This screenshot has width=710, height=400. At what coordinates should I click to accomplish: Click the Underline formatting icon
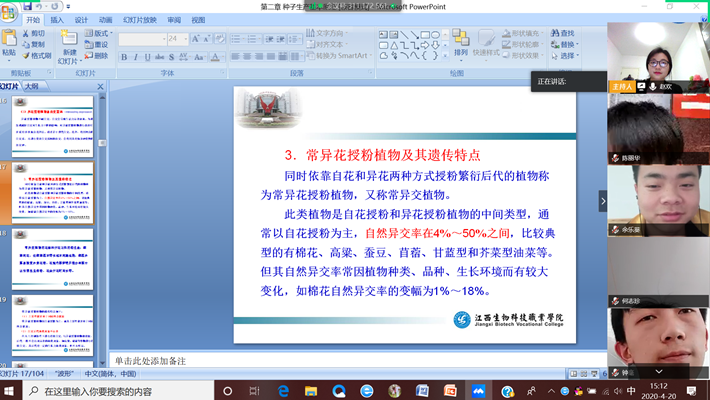(x=149, y=57)
